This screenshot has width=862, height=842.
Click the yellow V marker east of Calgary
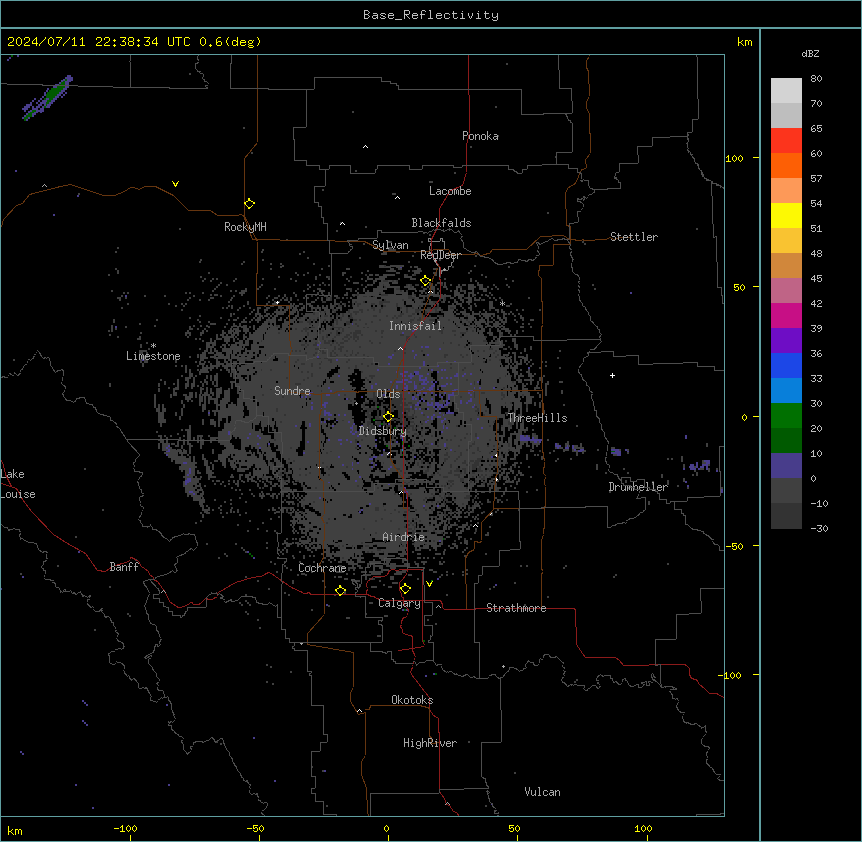click(429, 584)
